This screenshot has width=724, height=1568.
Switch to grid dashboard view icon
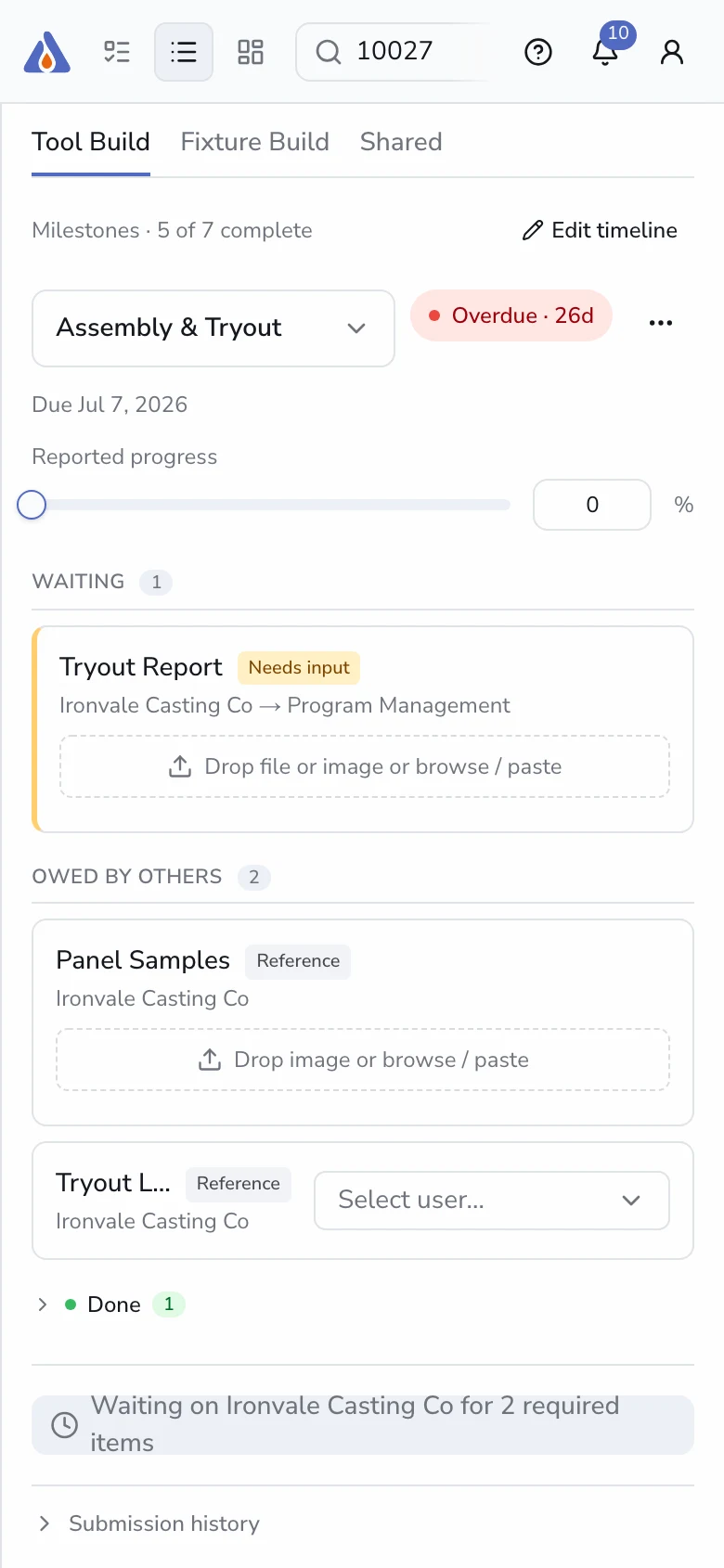click(251, 52)
